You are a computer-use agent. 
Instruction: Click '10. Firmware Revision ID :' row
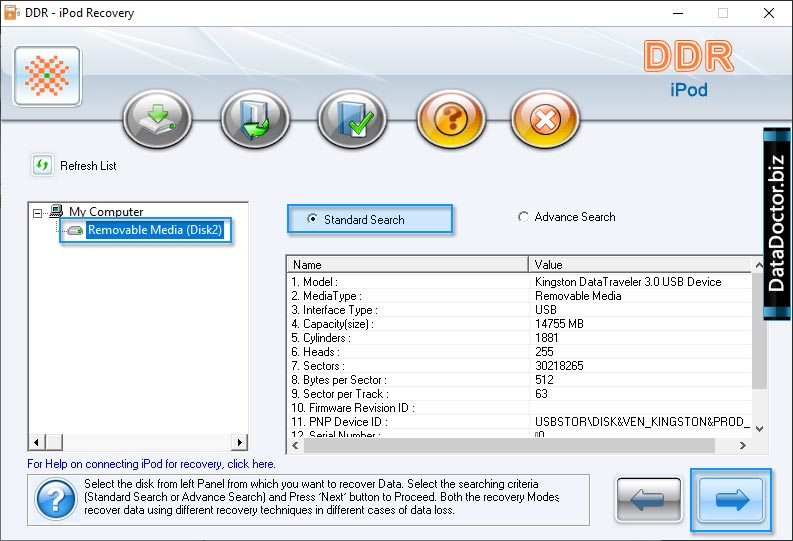[x=519, y=408]
